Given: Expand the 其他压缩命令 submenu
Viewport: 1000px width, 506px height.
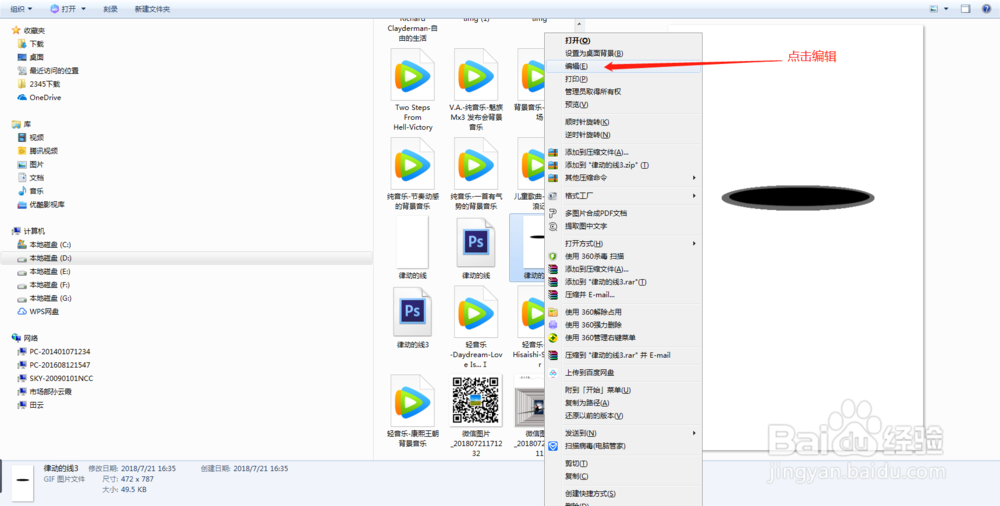Looking at the screenshot, I should pyautogui.click(x=624, y=177).
